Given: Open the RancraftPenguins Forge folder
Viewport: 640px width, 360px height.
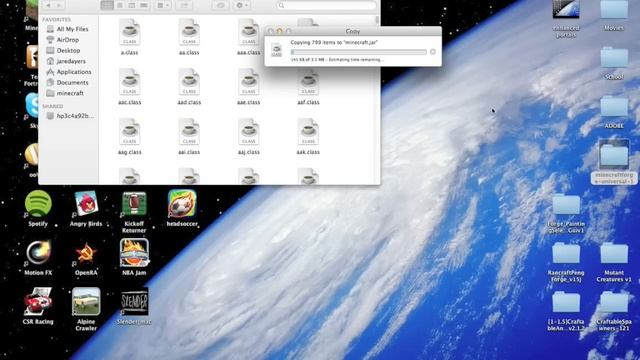Looking at the screenshot, I should click(x=566, y=253).
